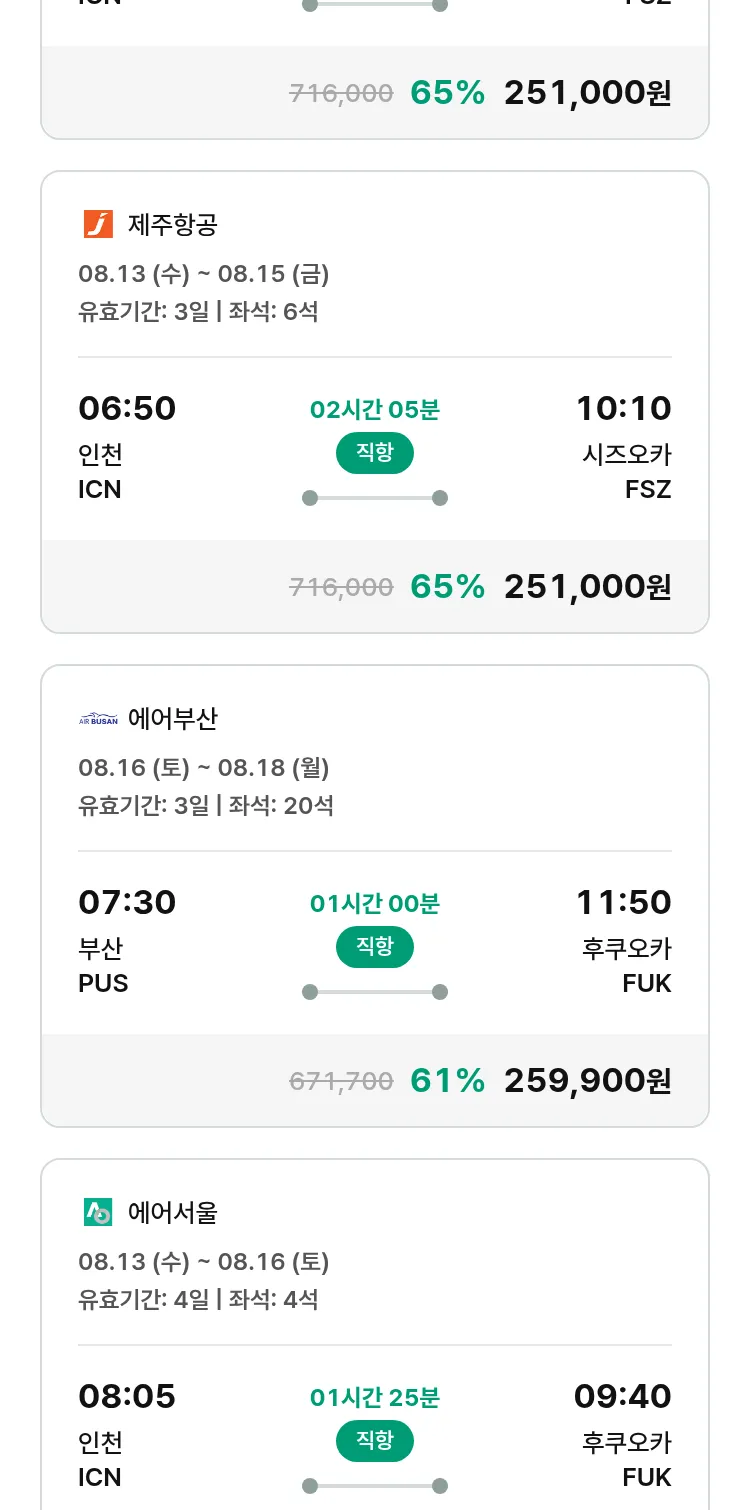Select the 에어서울 airline name
The image size is (750, 1510).
point(173,1213)
